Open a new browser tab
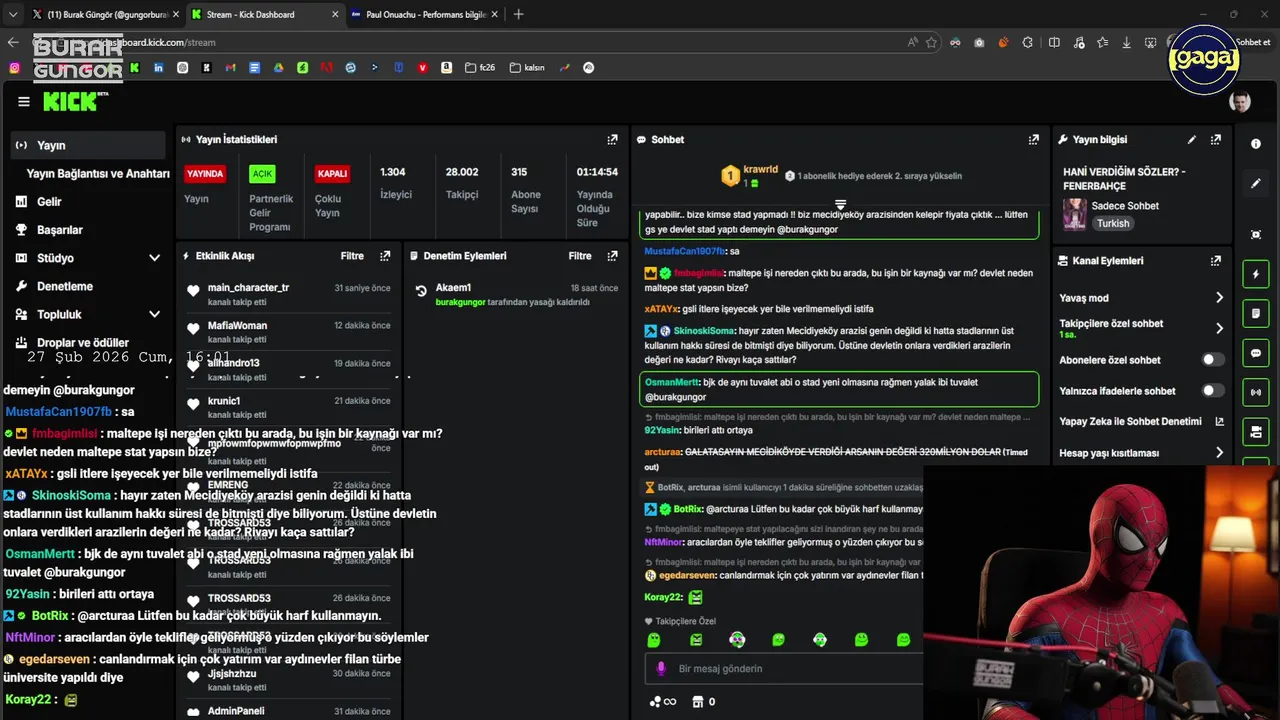The width and height of the screenshot is (1280, 720). pyautogui.click(x=518, y=14)
